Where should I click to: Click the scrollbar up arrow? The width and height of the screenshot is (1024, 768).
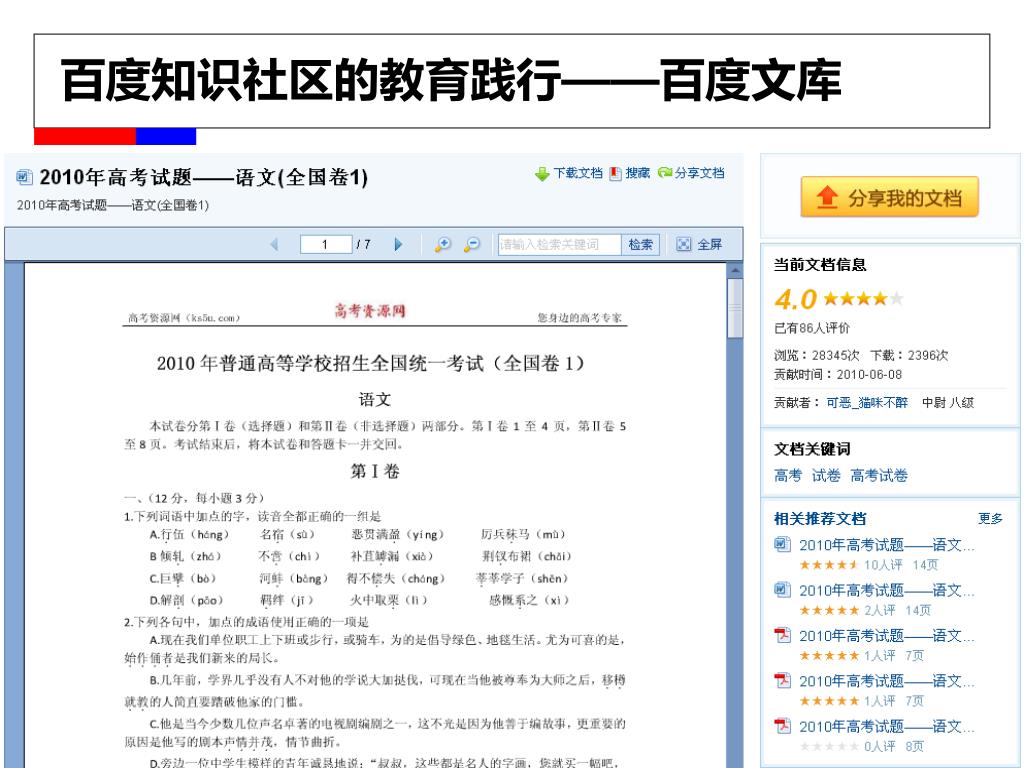click(x=735, y=270)
